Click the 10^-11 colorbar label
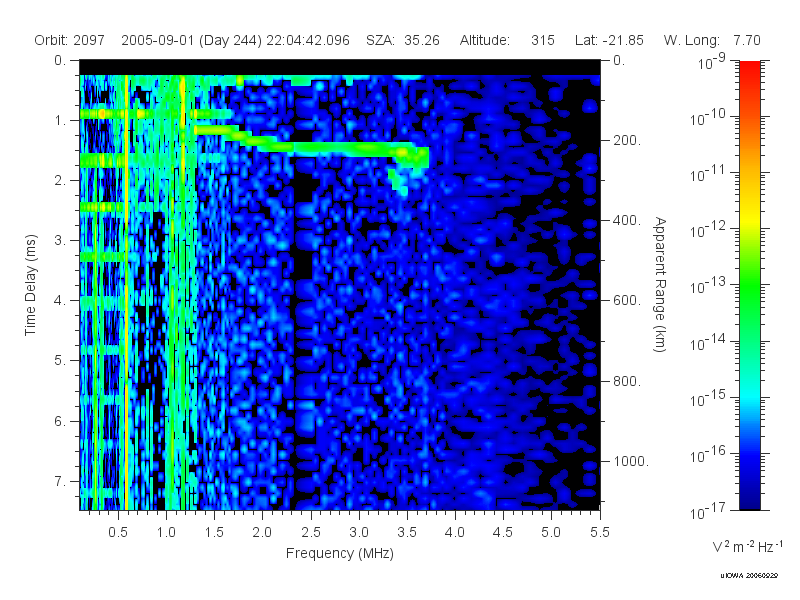The height and width of the screenshot is (600, 800). (707, 173)
